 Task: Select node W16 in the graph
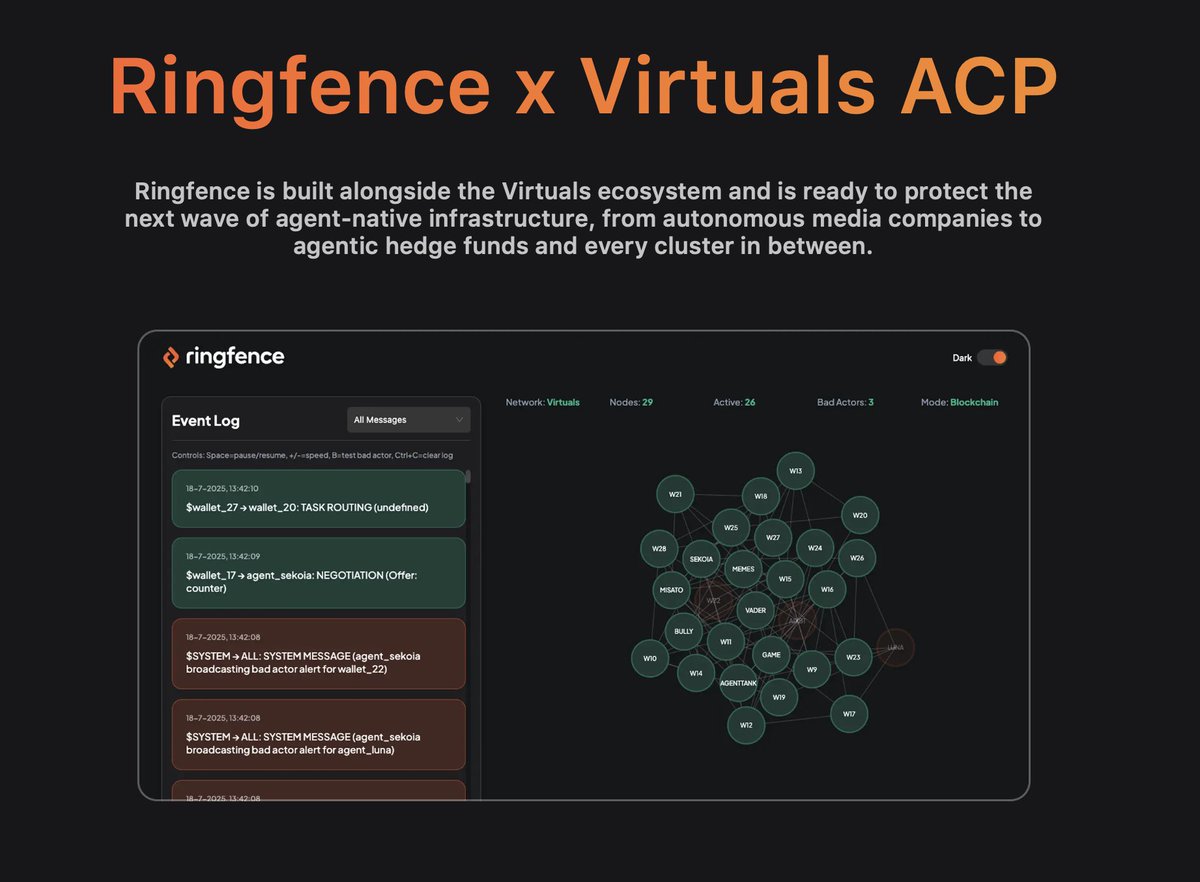pyautogui.click(x=827, y=590)
